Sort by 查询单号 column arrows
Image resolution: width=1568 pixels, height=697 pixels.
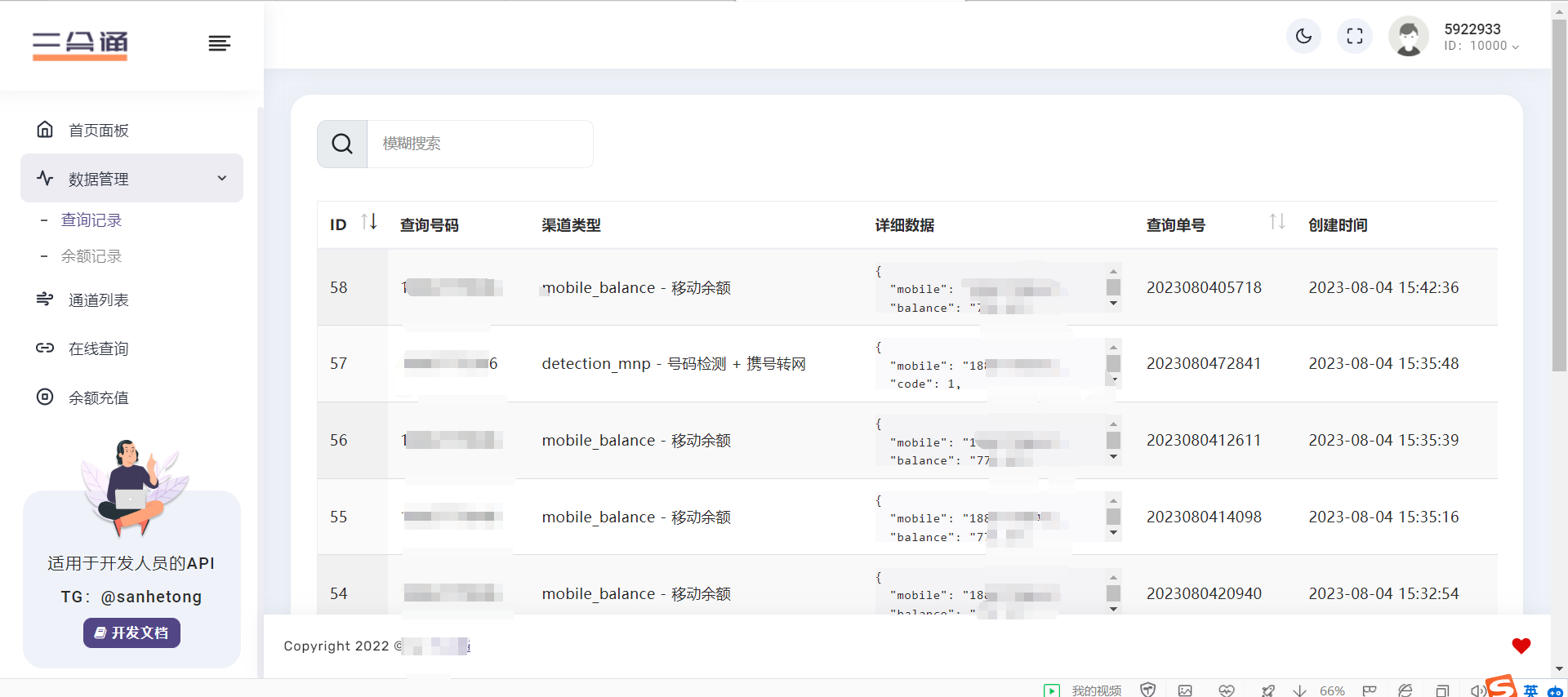point(1277,222)
